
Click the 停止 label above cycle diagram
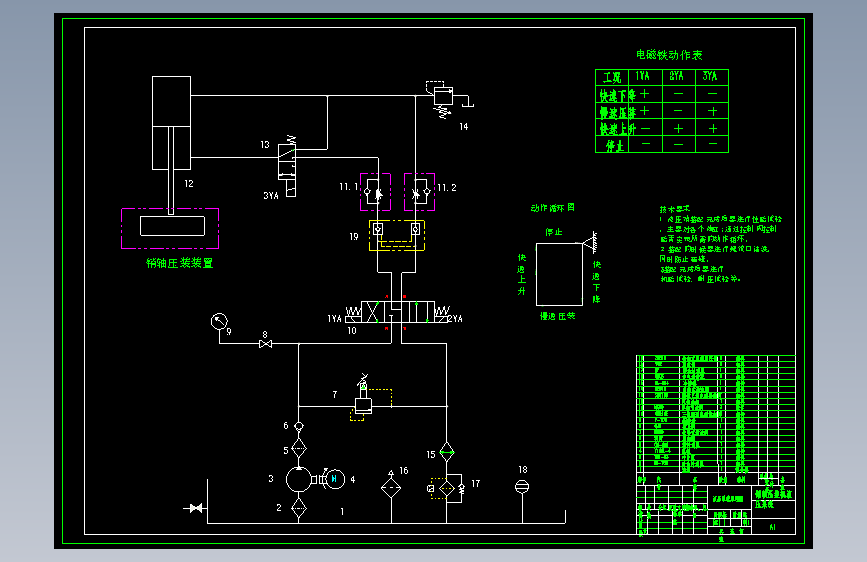pos(553,232)
